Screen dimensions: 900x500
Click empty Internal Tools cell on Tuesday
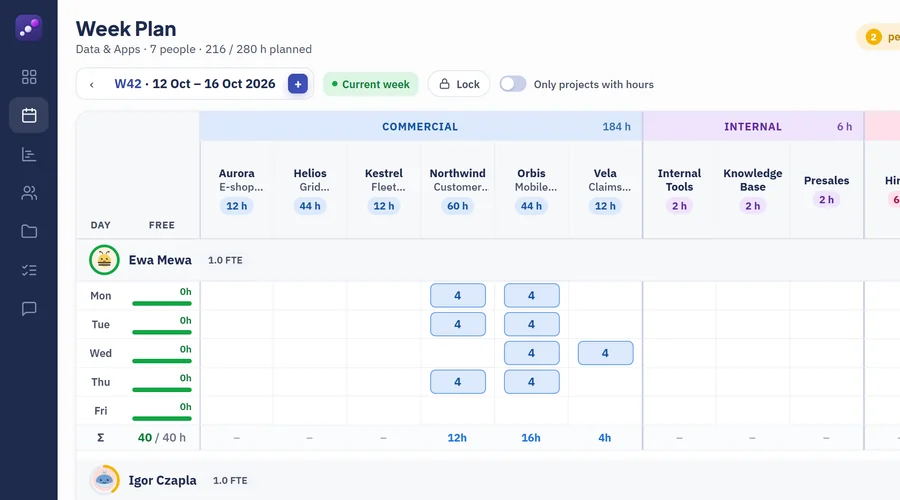click(679, 324)
